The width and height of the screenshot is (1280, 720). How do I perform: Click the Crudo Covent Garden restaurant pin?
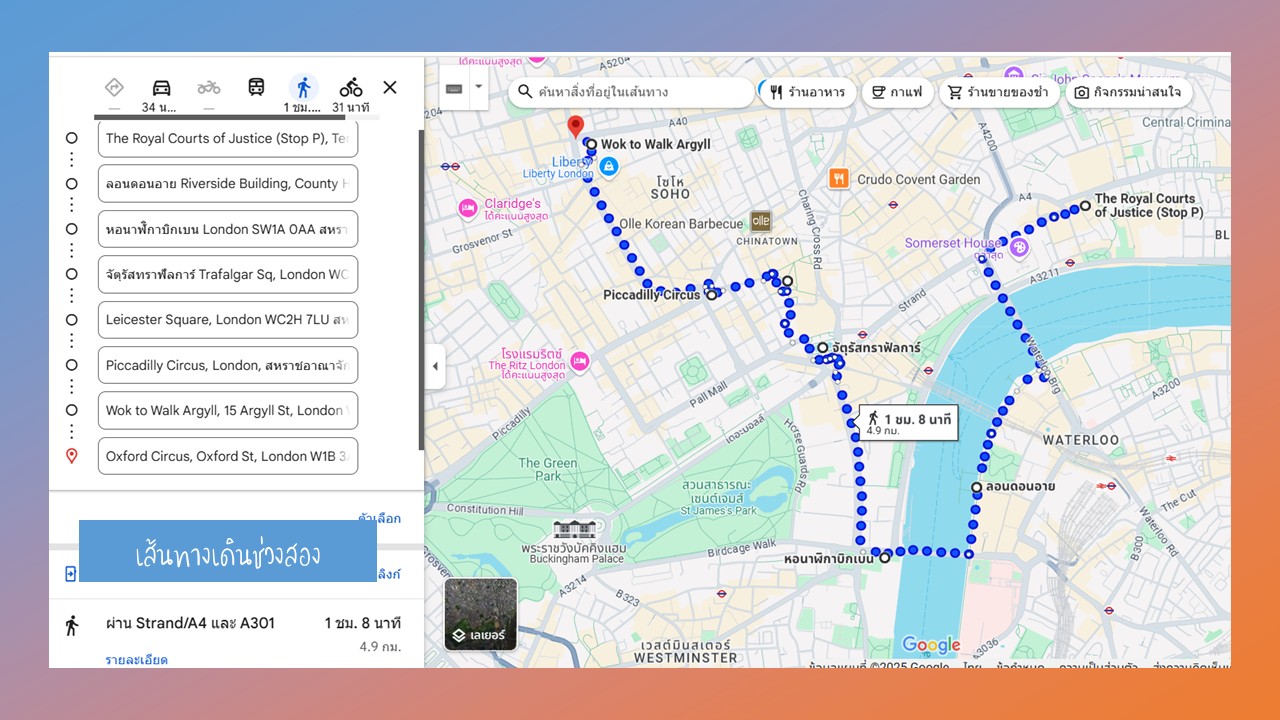coord(839,179)
